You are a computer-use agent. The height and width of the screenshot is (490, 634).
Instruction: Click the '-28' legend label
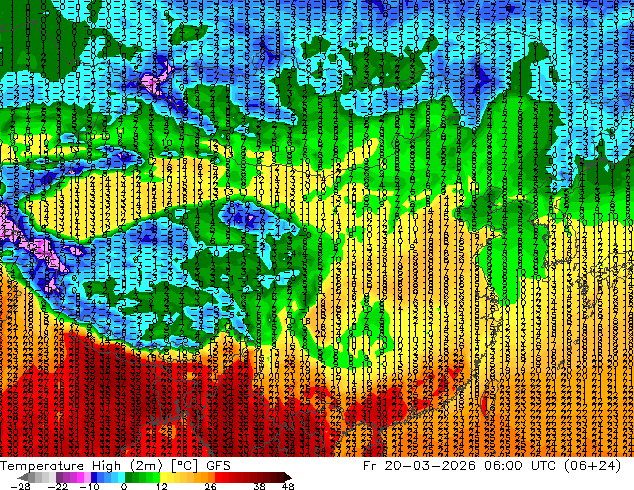point(20,486)
